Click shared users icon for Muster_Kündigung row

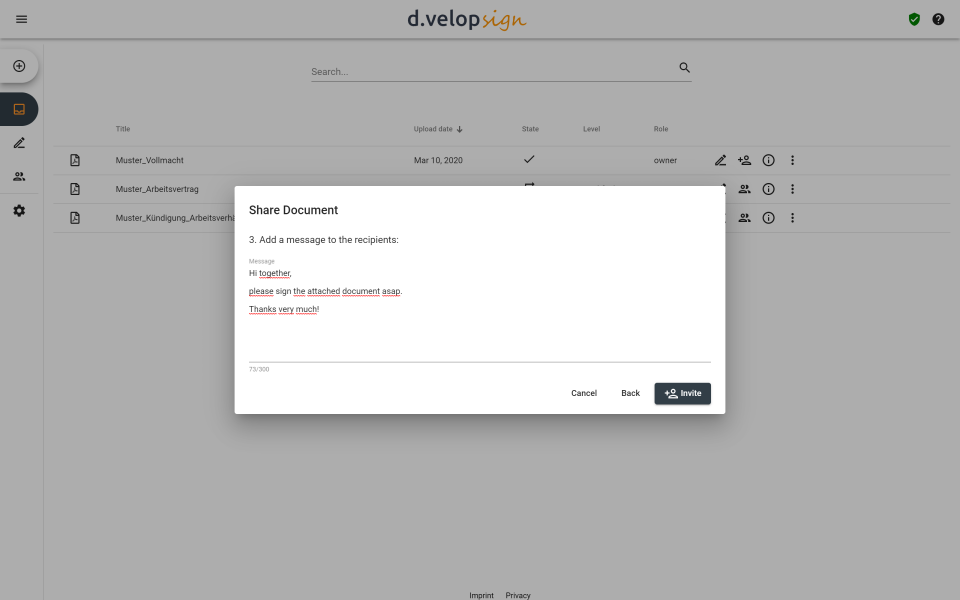point(744,217)
